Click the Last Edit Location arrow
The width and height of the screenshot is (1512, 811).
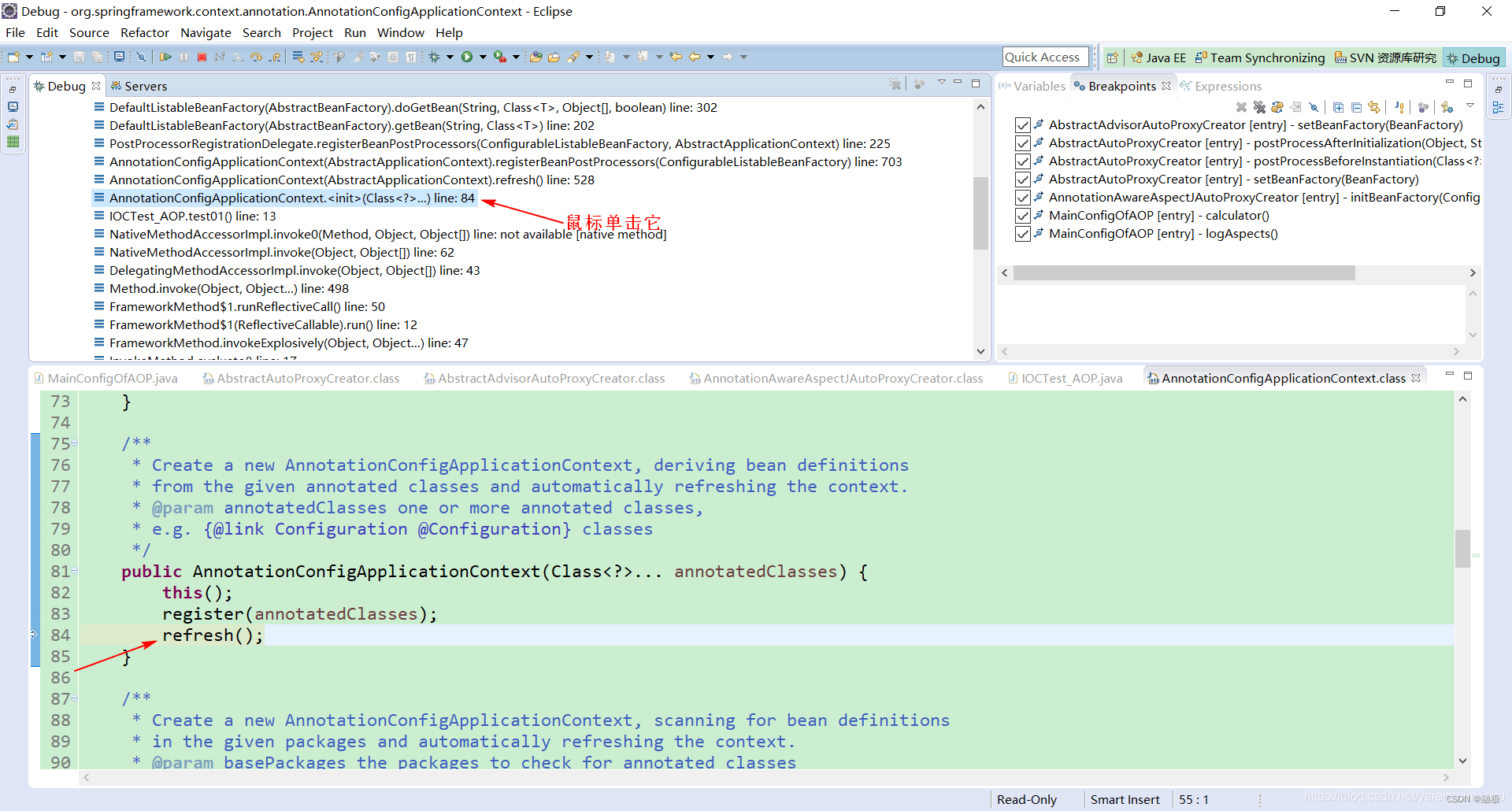[x=676, y=57]
